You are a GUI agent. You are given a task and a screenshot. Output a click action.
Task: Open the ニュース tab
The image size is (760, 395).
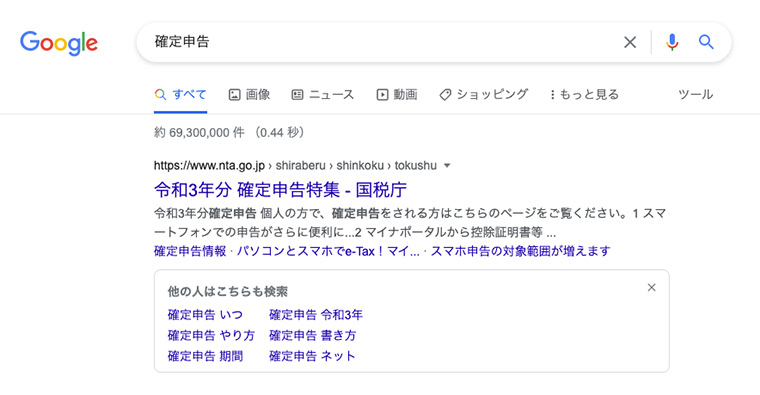323,95
